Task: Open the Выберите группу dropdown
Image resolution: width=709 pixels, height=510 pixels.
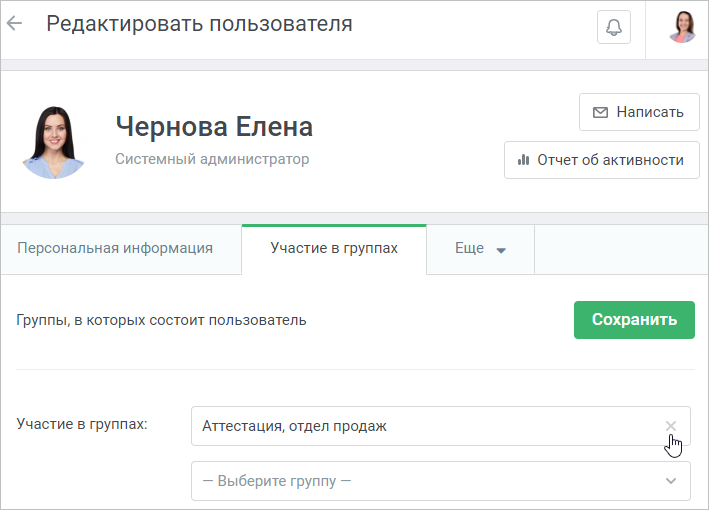Action: (441, 481)
